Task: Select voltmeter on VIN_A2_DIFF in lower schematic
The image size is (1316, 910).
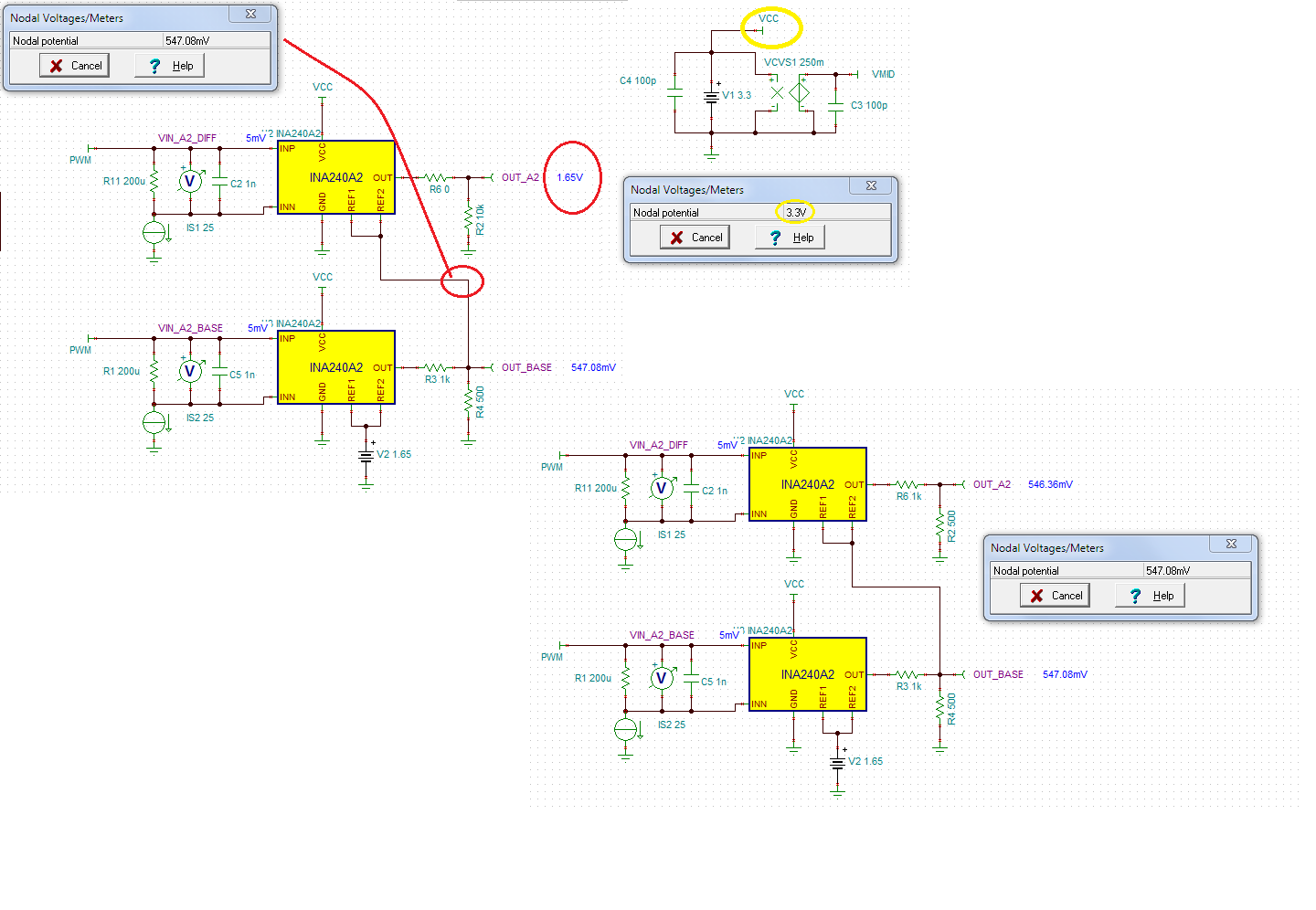Action: (x=662, y=488)
